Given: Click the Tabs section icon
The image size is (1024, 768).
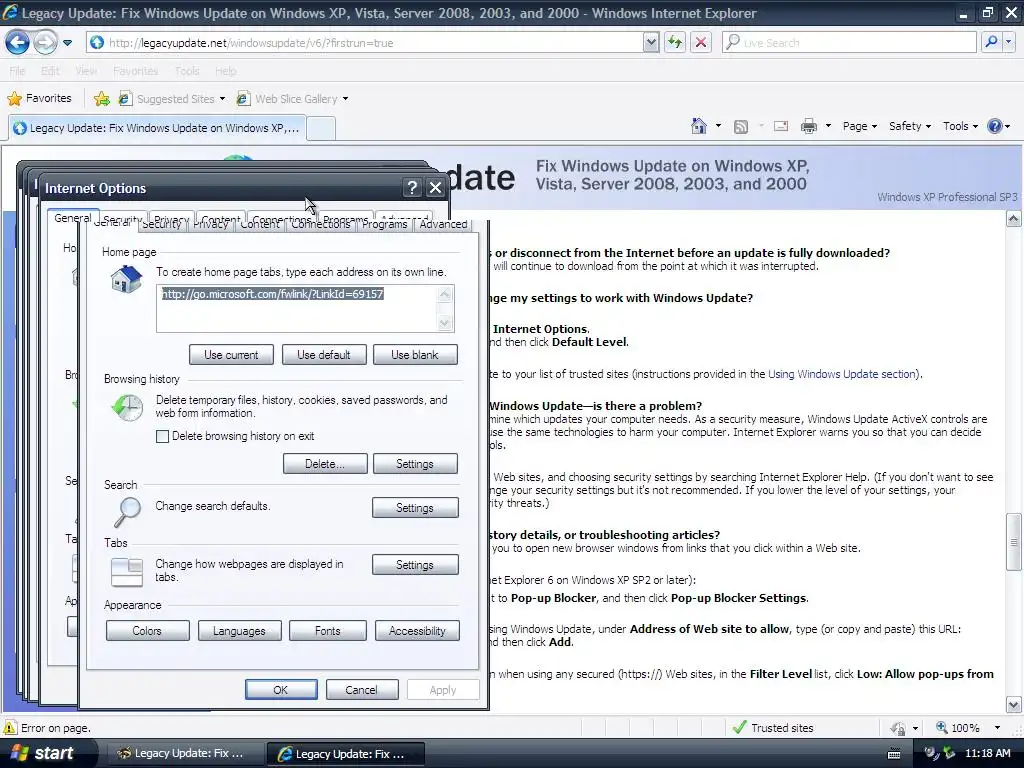Looking at the screenshot, I should (127, 571).
